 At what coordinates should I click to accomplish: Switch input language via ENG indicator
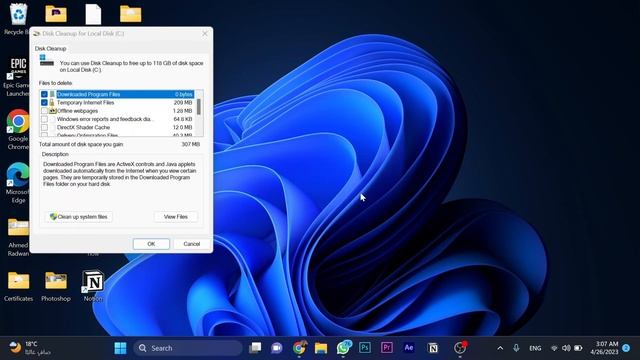click(x=535, y=348)
